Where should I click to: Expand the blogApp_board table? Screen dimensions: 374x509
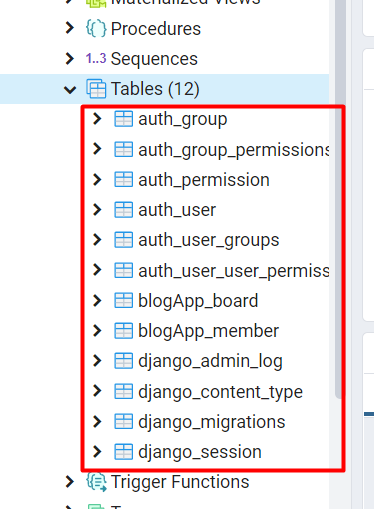(97, 300)
